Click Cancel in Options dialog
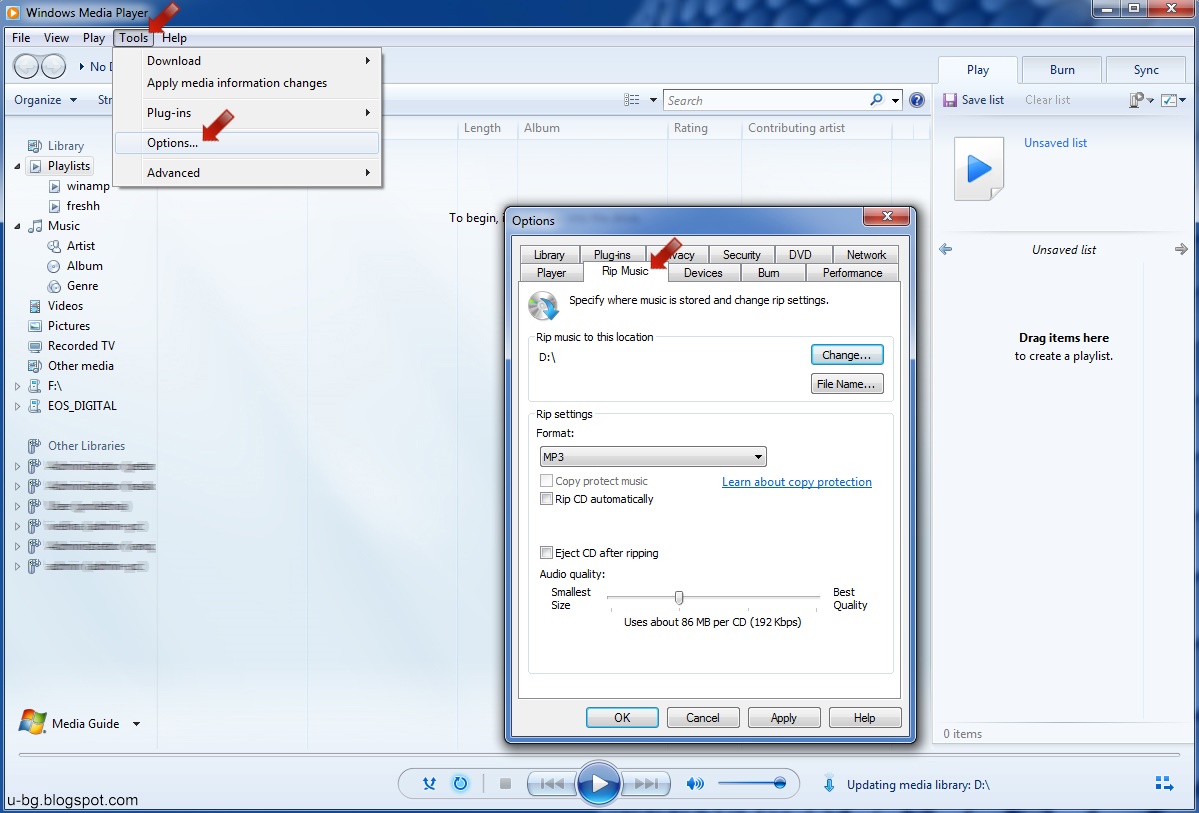This screenshot has height=813, width=1199. tap(703, 717)
